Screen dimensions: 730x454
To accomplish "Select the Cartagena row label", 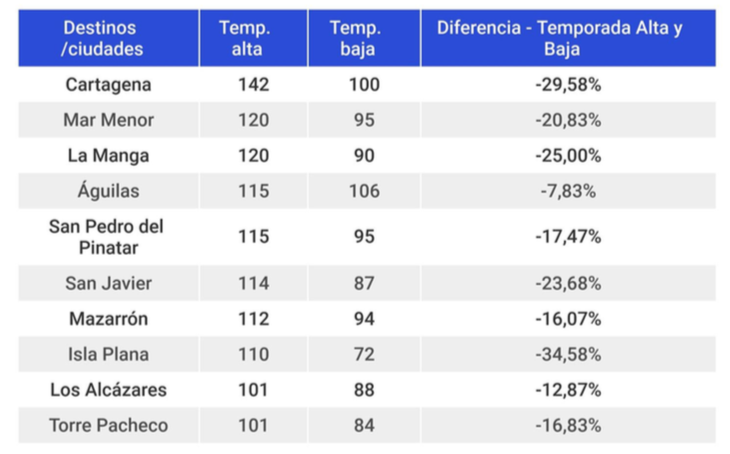I will (x=108, y=85).
